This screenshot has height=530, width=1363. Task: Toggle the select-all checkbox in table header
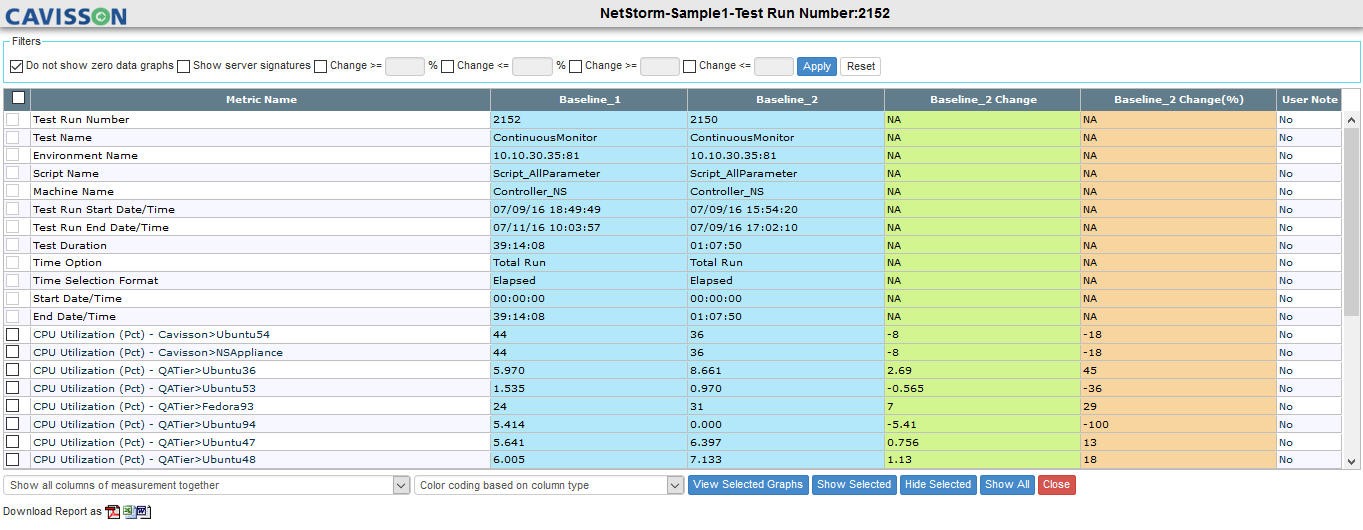pyautogui.click(x=18, y=98)
